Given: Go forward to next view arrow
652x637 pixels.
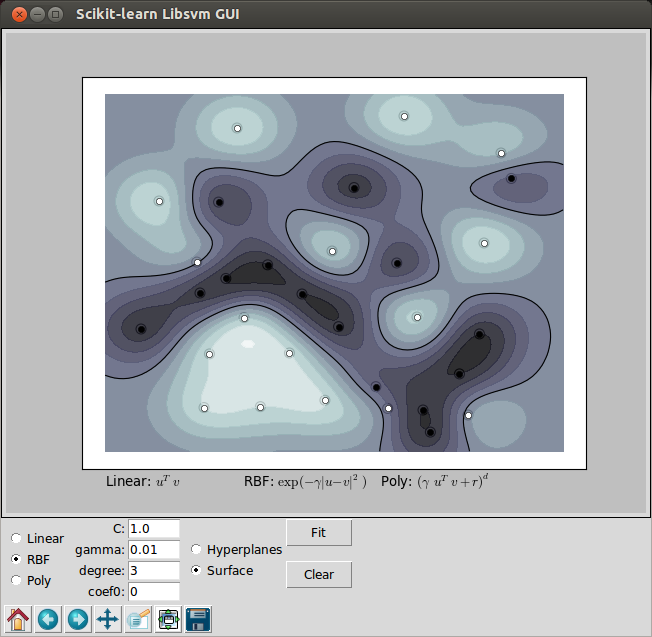Looking at the screenshot, I should 78,619.
